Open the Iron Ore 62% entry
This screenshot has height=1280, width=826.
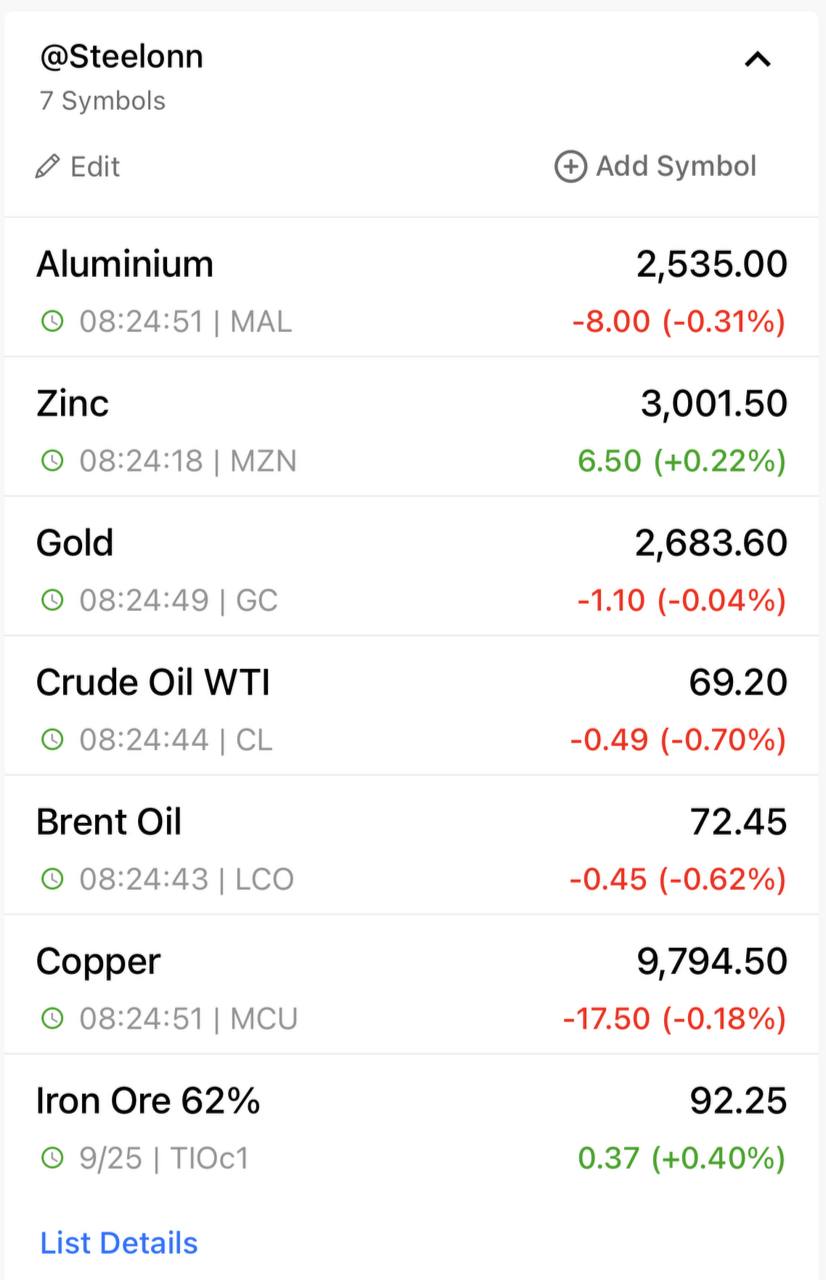click(412, 1124)
